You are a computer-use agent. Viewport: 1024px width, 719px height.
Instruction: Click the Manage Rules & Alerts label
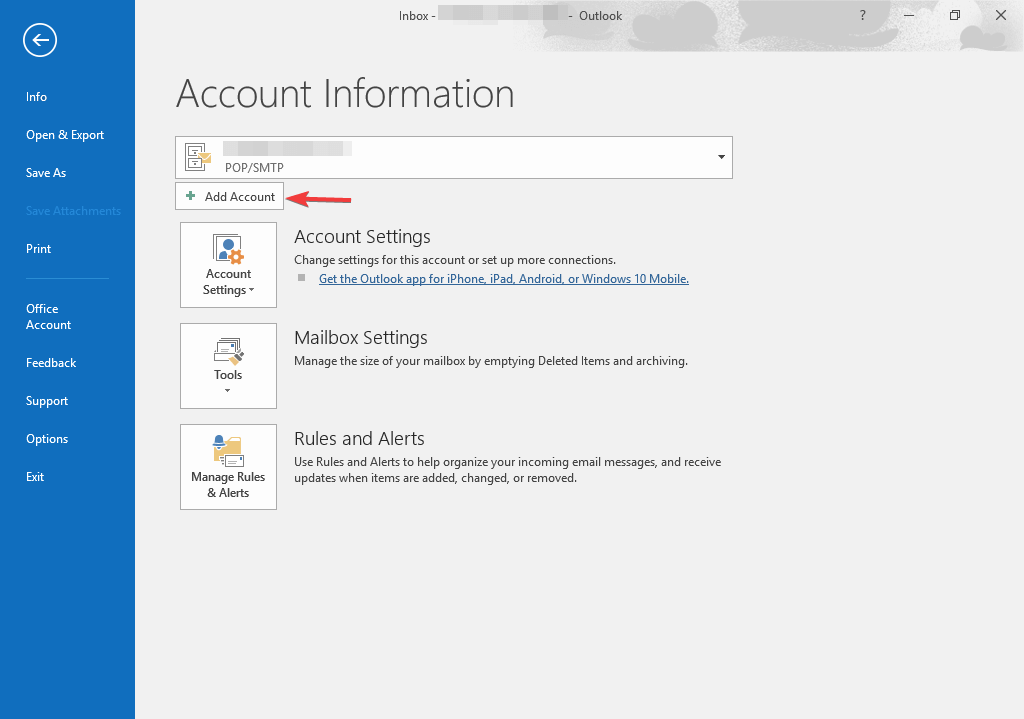tap(228, 485)
